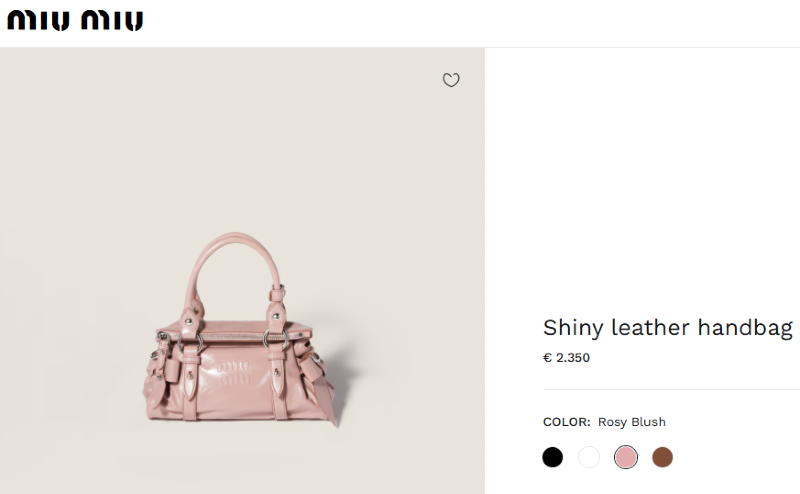Click the € 2.350 price text

point(566,358)
